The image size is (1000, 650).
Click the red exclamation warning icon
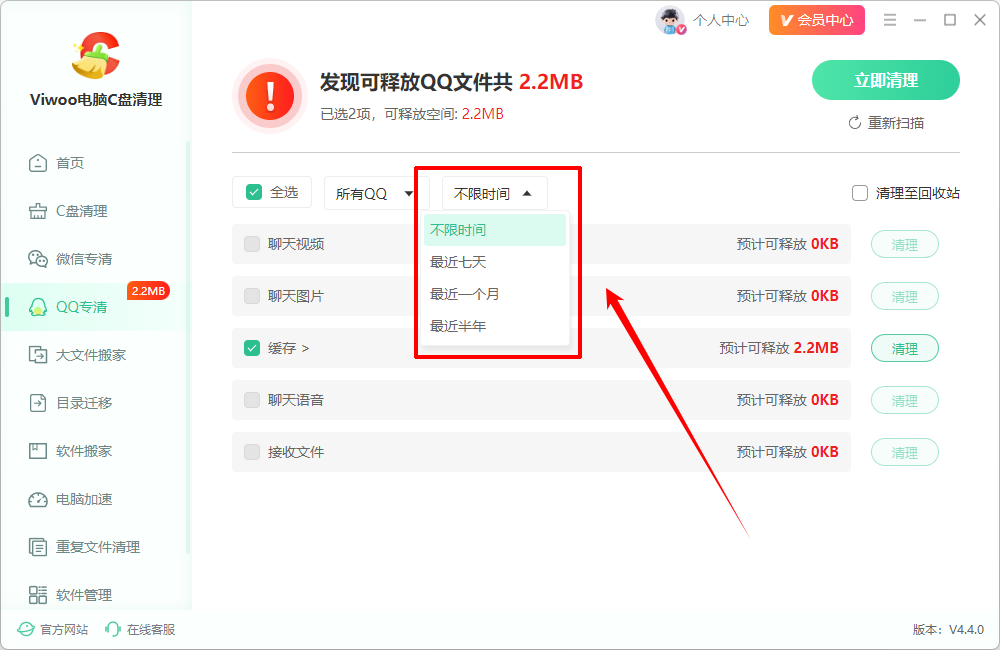(270, 96)
